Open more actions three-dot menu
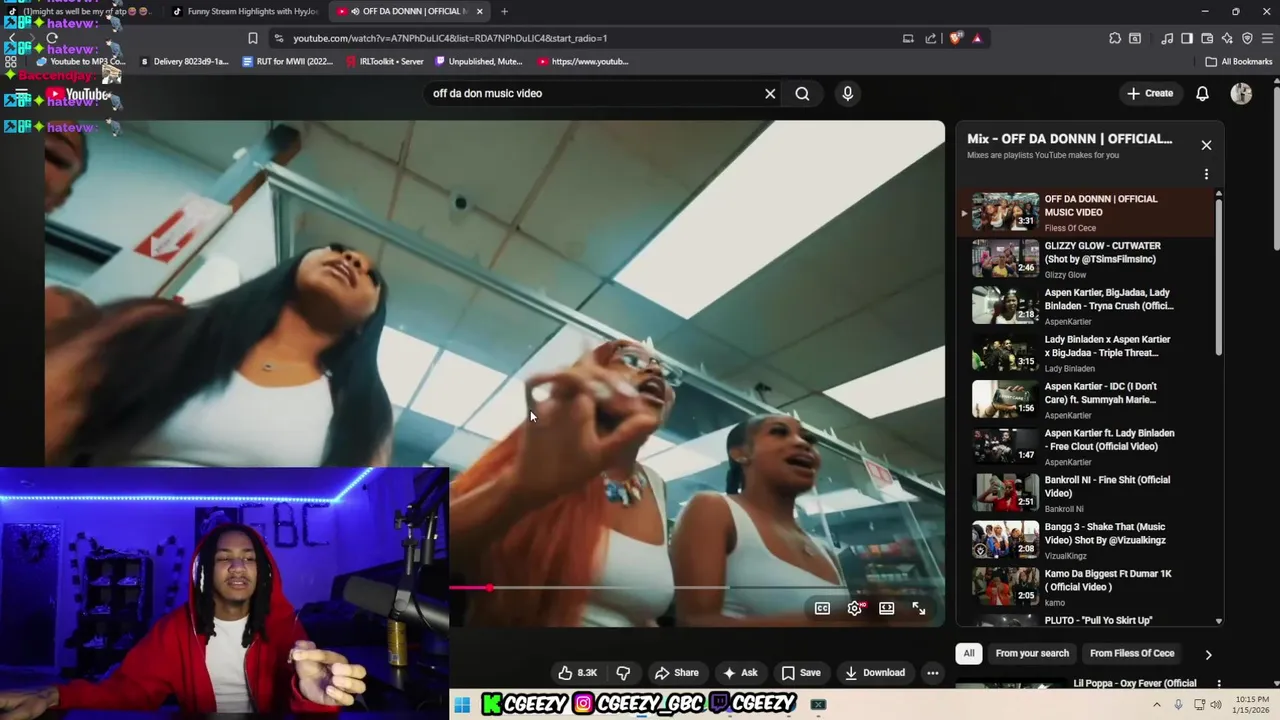Viewport: 1280px width, 720px height. click(x=933, y=673)
